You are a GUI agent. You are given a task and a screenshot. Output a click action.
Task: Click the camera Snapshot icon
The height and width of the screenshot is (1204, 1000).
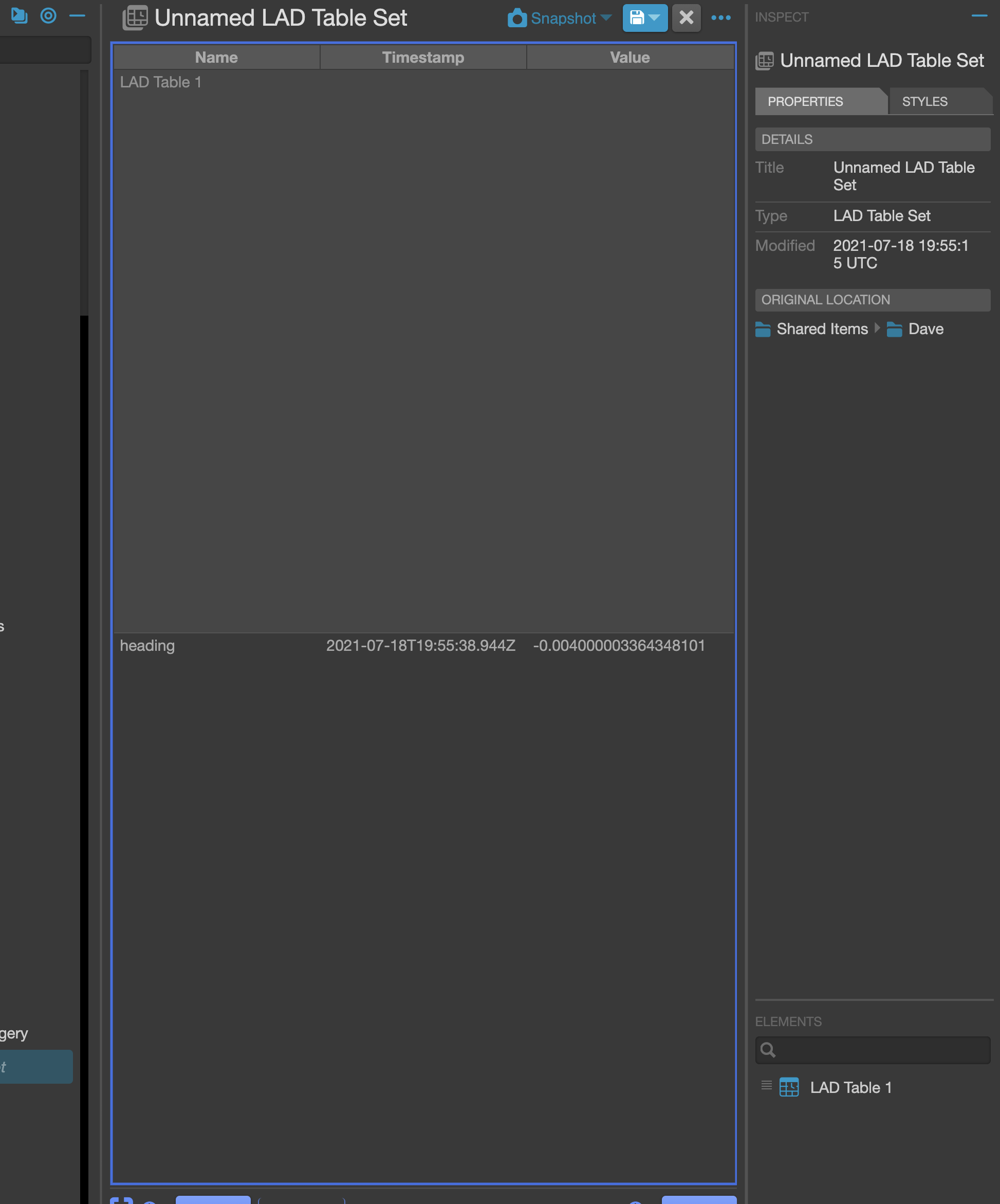pos(517,18)
